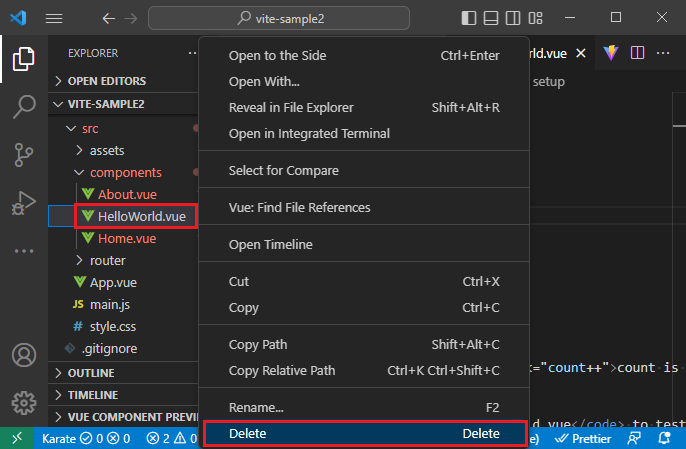
Task: Expand the OUTLINE section
Action: click(x=91, y=373)
